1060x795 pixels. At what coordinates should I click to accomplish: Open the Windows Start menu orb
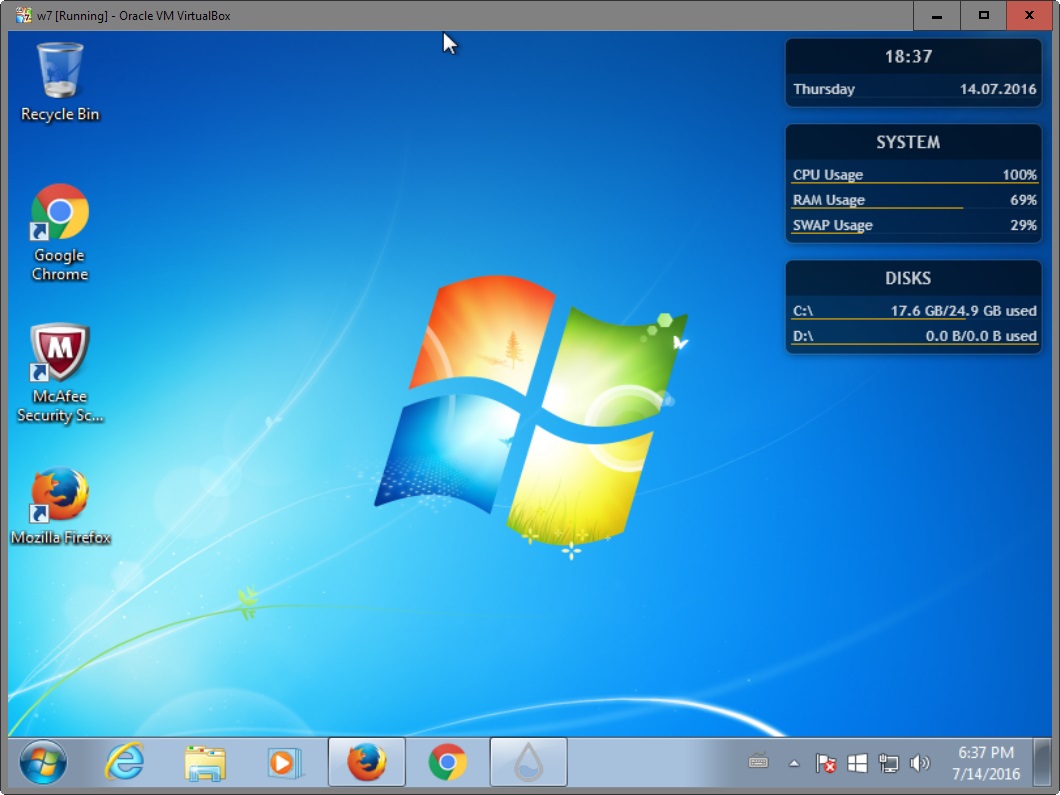43,763
